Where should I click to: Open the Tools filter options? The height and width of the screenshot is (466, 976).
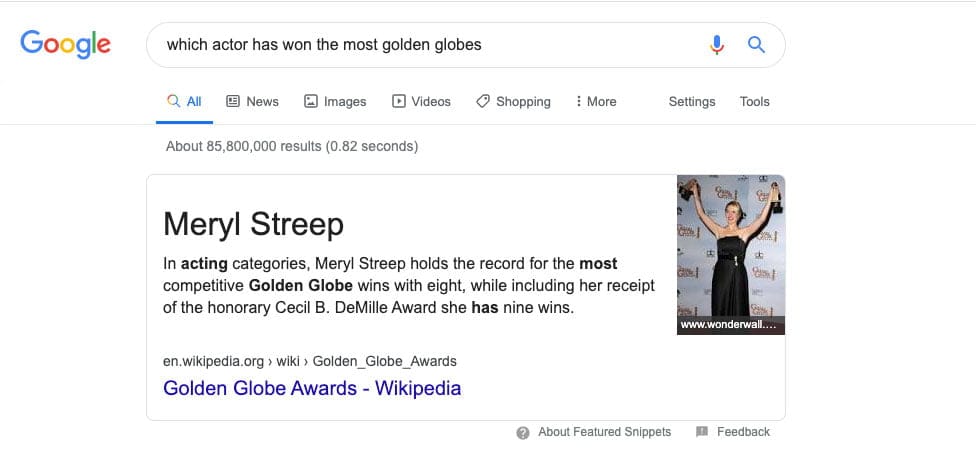tap(755, 101)
